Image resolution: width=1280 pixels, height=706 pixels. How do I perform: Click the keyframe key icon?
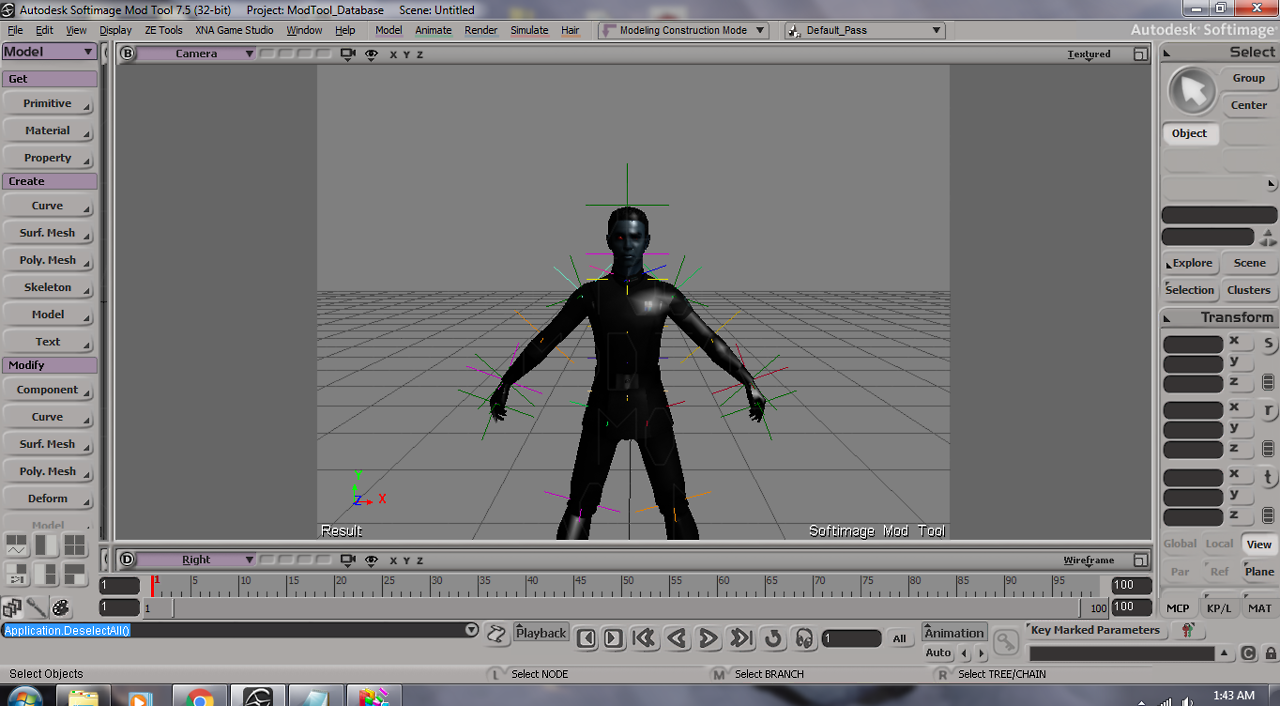pyautogui.click(x=1005, y=642)
